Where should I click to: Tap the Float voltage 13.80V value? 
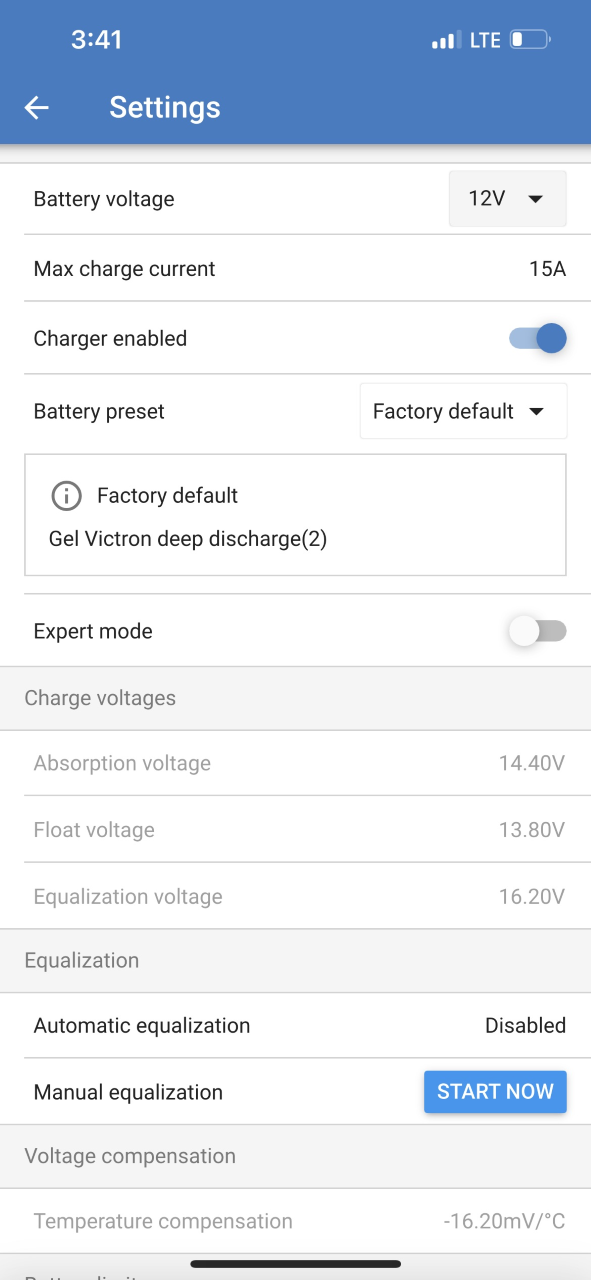[x=532, y=830]
